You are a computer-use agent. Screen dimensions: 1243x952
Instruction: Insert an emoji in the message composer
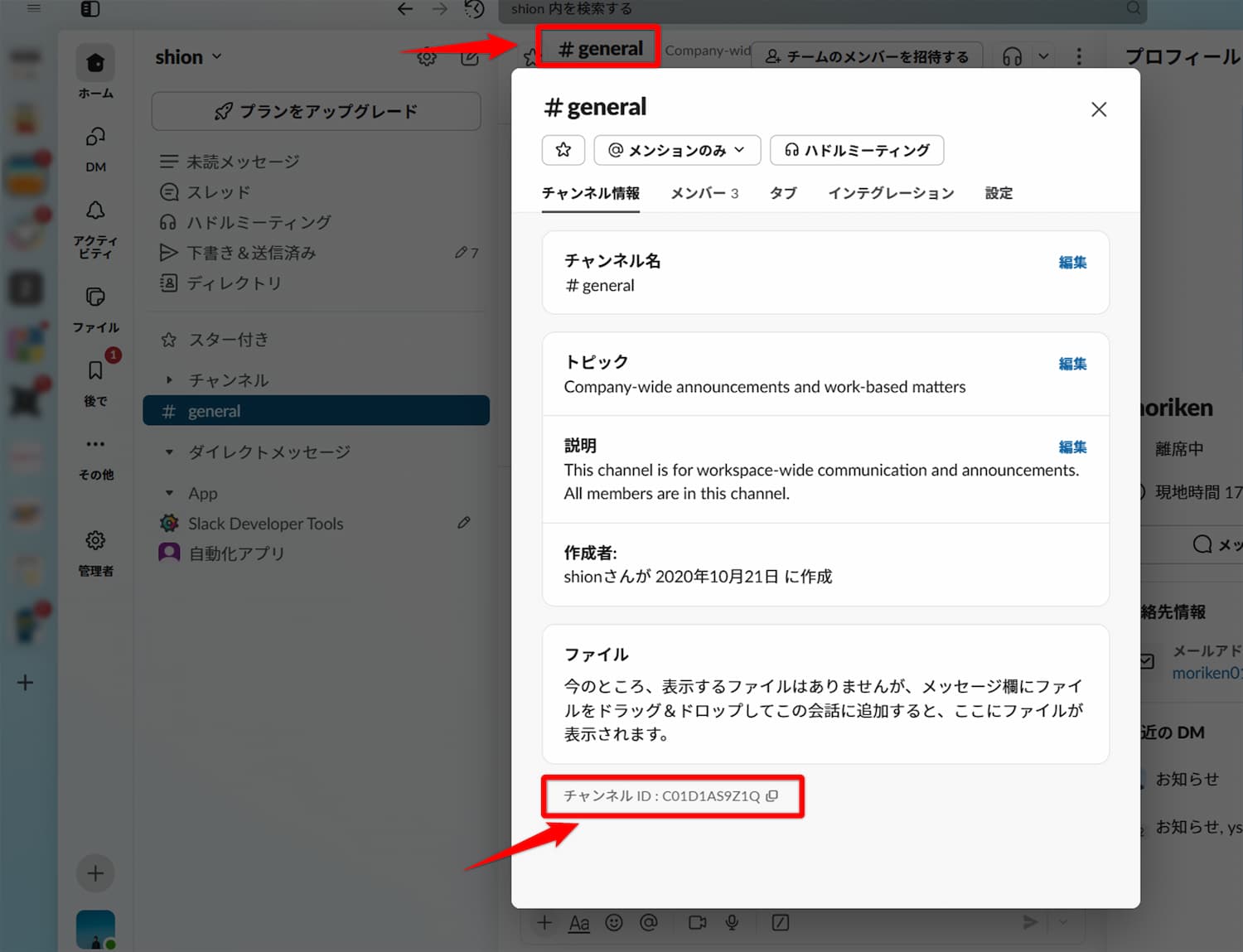coord(613,922)
